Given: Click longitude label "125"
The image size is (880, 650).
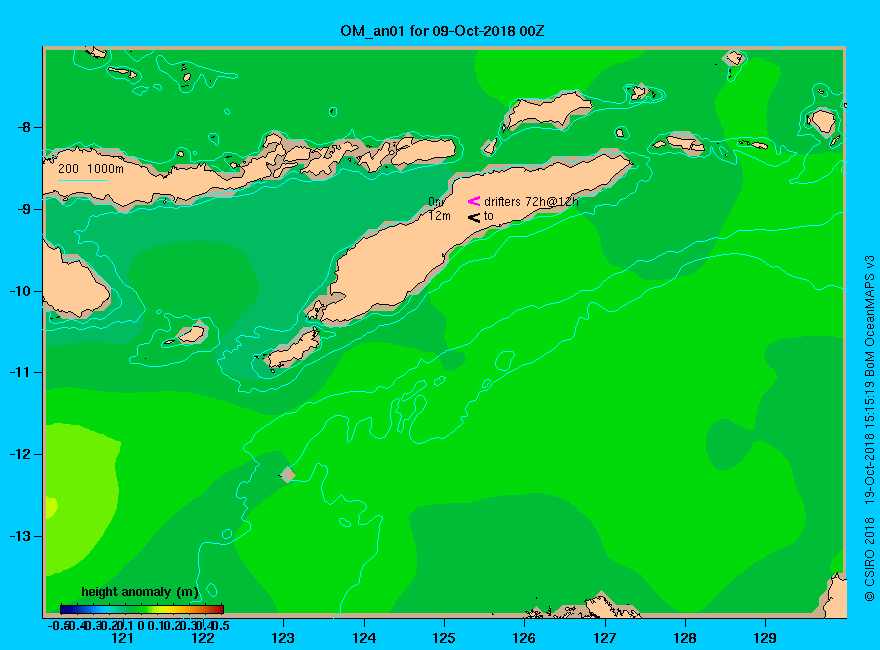Looking at the screenshot, I should (444, 638).
